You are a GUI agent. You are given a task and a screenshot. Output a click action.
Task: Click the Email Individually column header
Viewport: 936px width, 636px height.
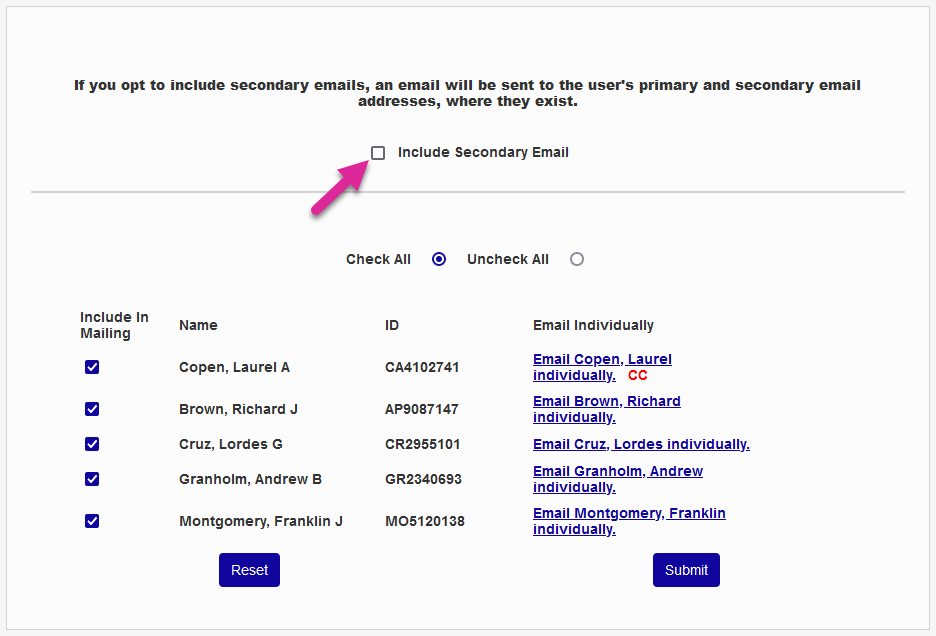[x=593, y=325]
